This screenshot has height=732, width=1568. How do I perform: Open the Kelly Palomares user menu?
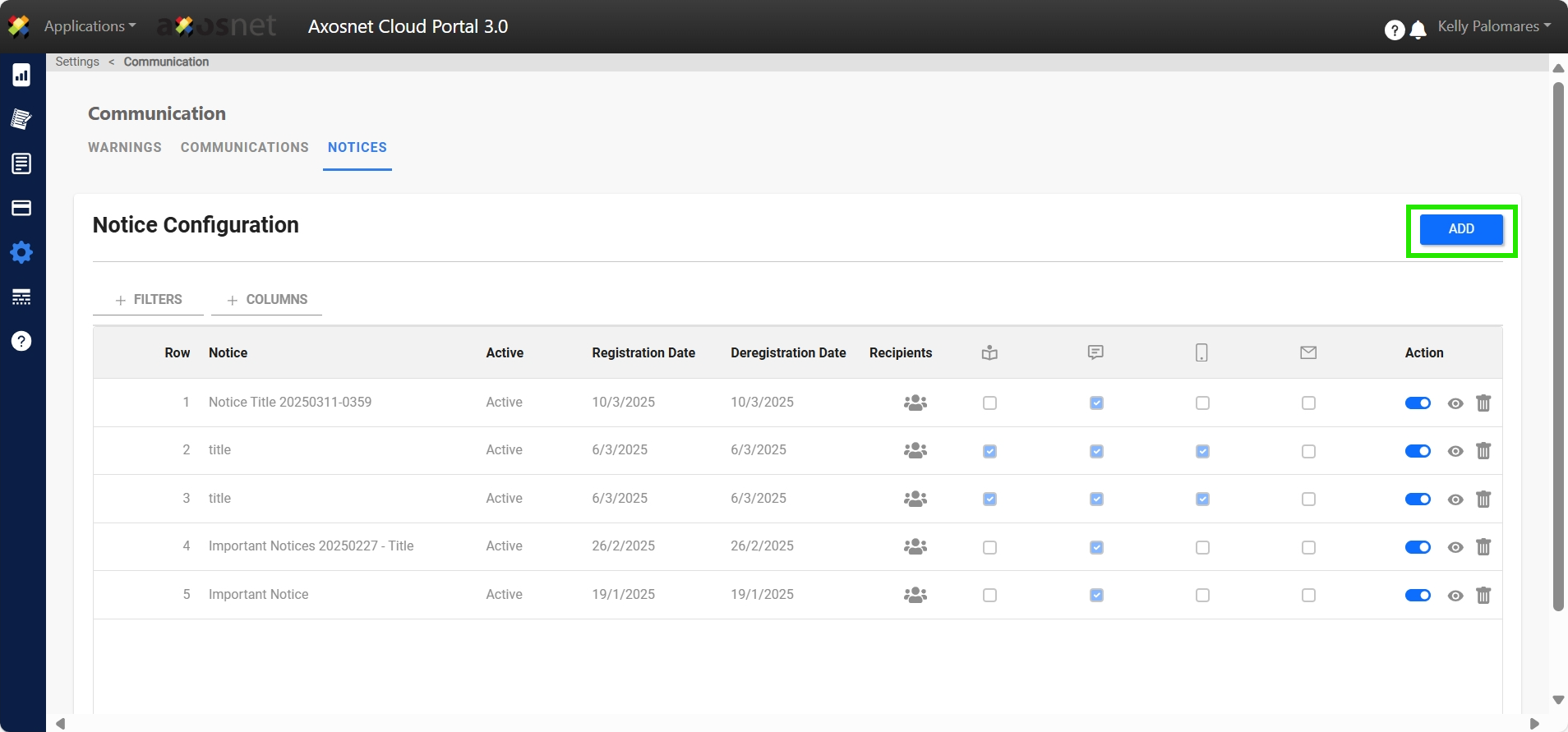1493,26
